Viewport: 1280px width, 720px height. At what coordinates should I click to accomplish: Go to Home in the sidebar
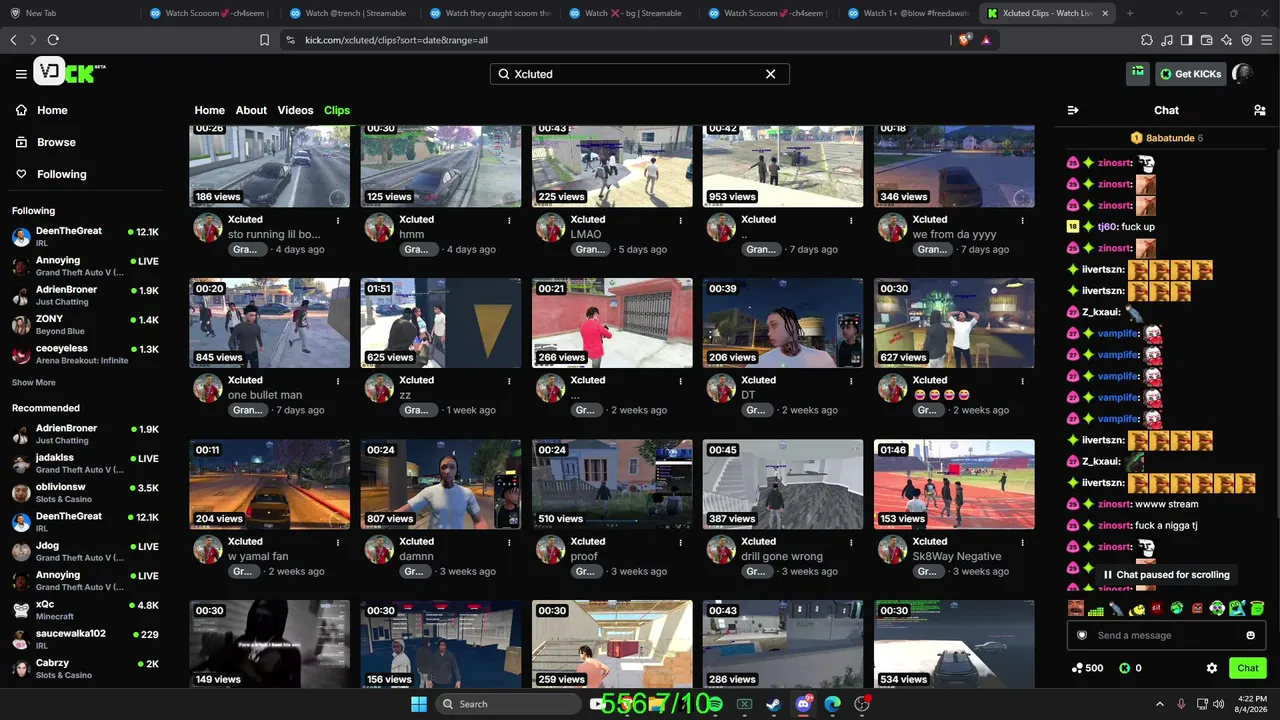[41, 110]
